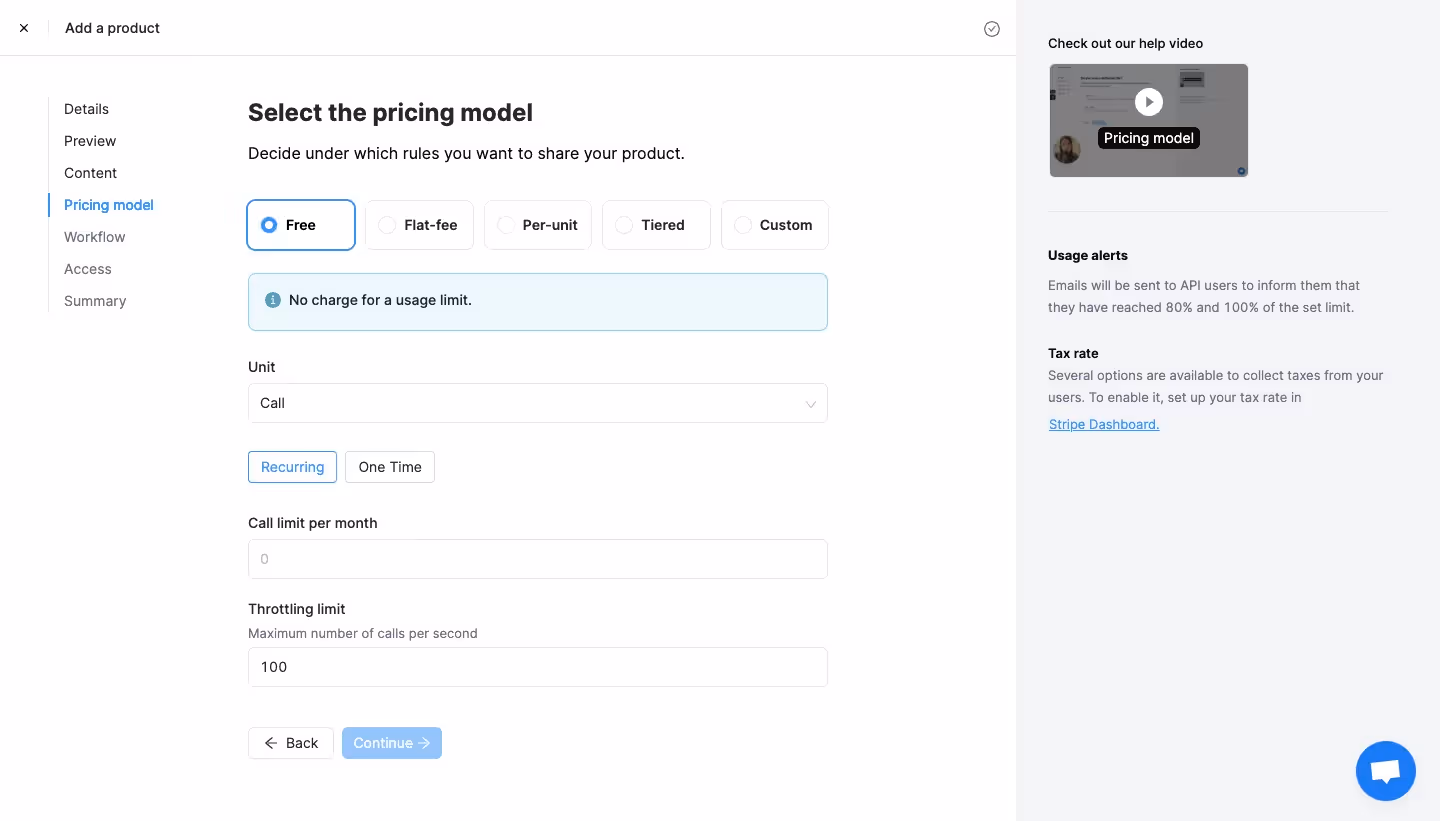Click the Back button
The height and width of the screenshot is (821, 1440).
coord(291,743)
